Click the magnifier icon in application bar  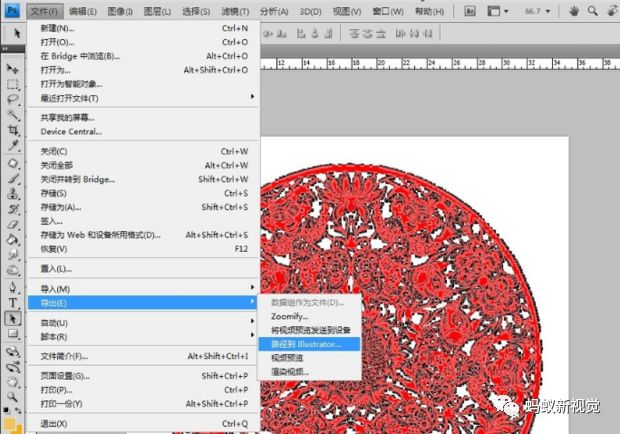pos(592,11)
